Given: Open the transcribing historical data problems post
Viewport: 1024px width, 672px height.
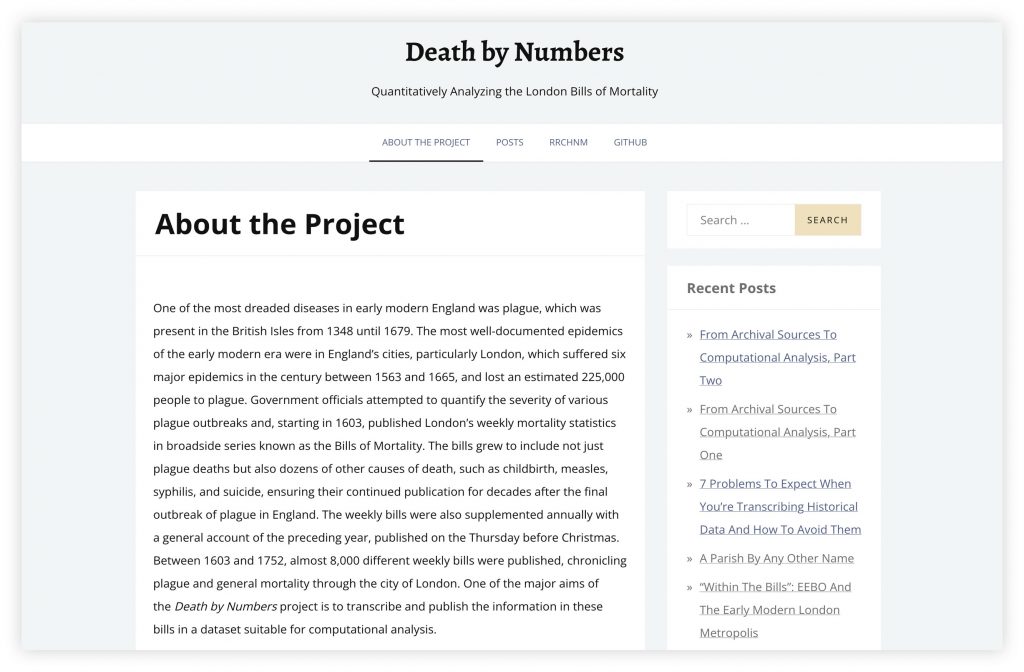Looking at the screenshot, I should (780, 506).
